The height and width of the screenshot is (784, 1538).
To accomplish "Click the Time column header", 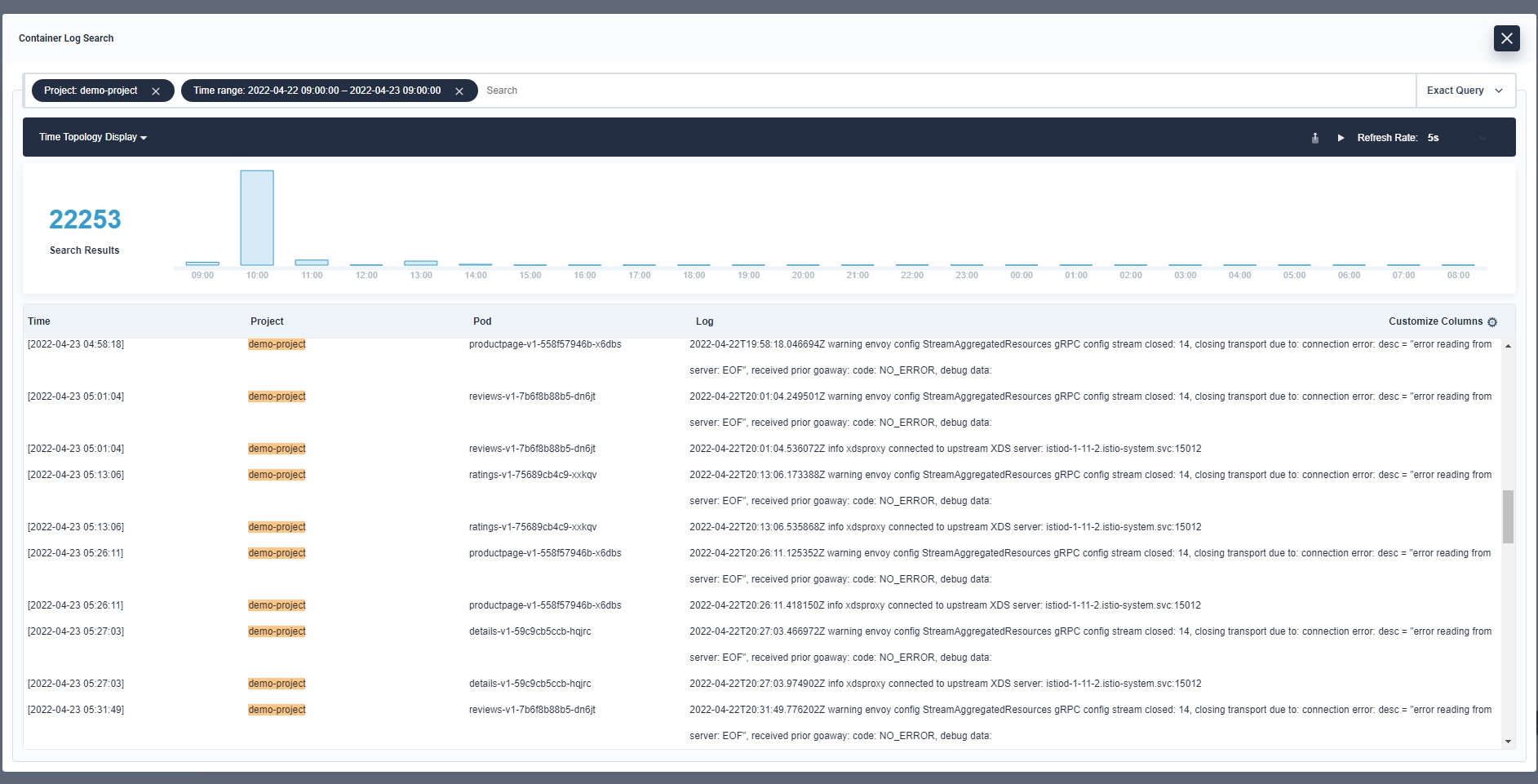I will click(x=39, y=321).
